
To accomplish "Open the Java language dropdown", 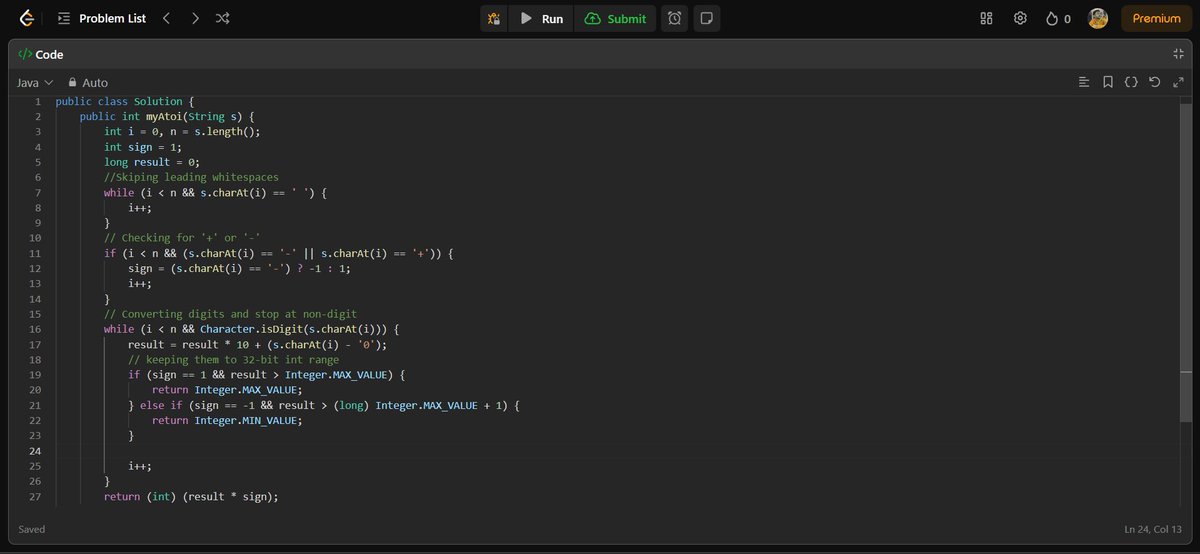I will [35, 82].
